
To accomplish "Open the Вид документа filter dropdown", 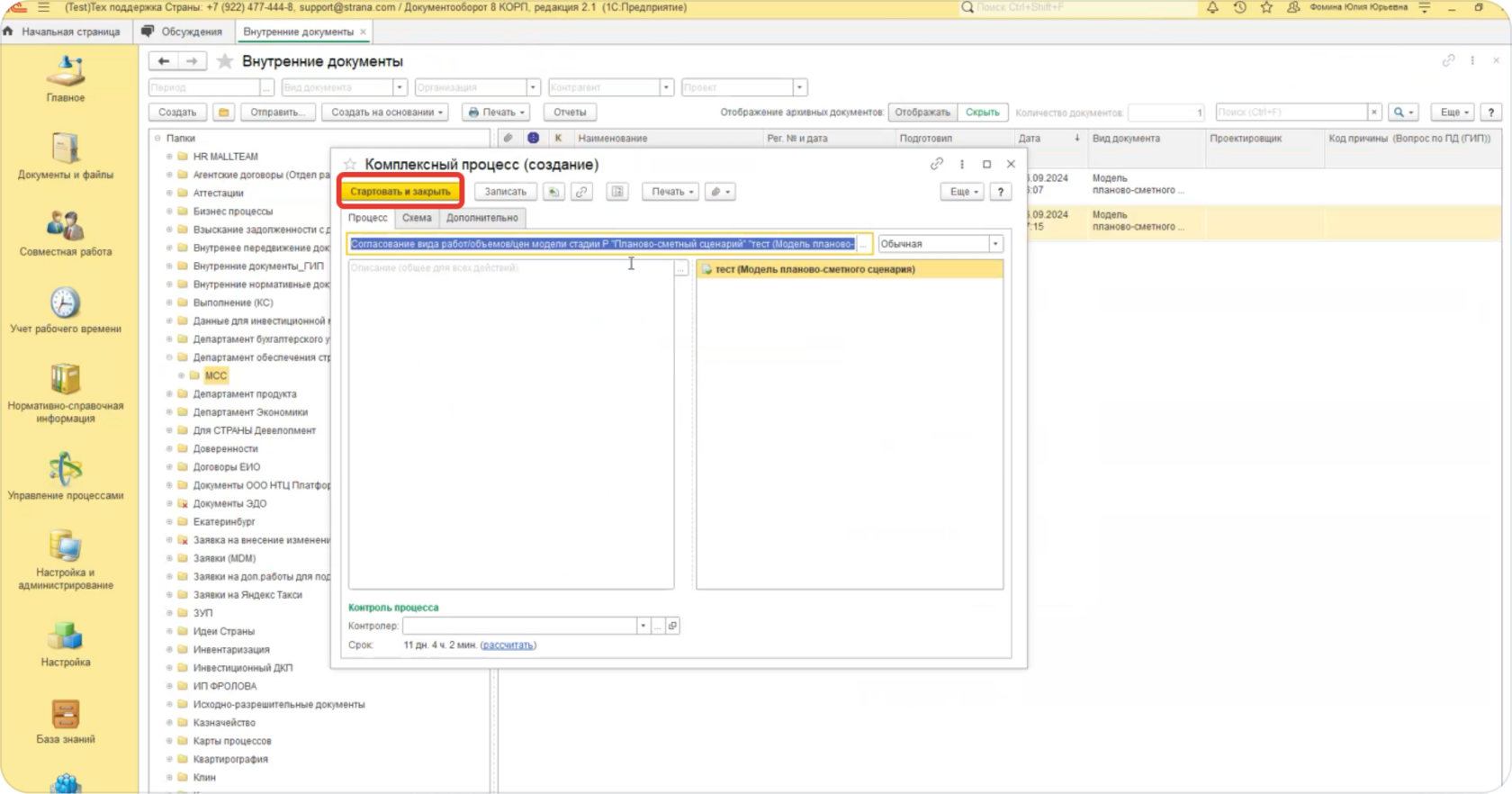I will [400, 87].
